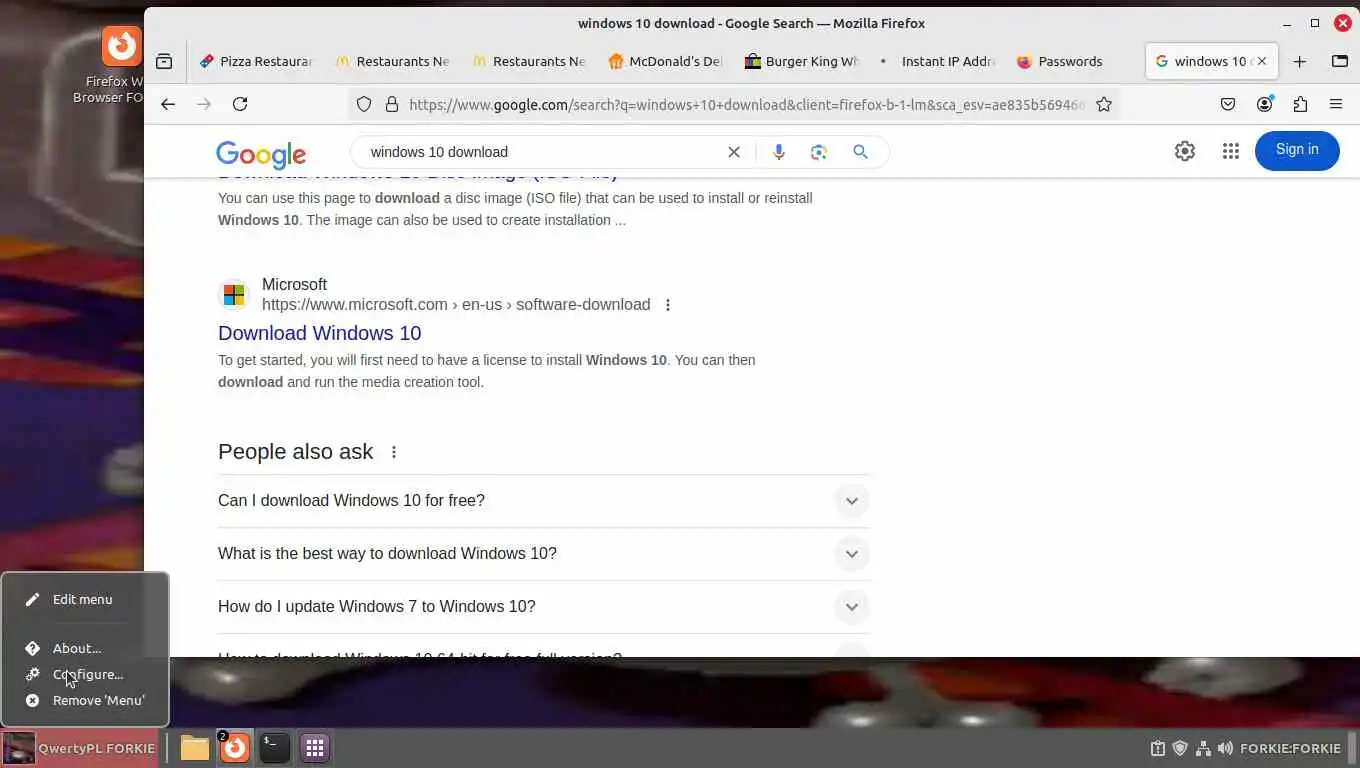Open the Google apps grid

[x=1231, y=151]
